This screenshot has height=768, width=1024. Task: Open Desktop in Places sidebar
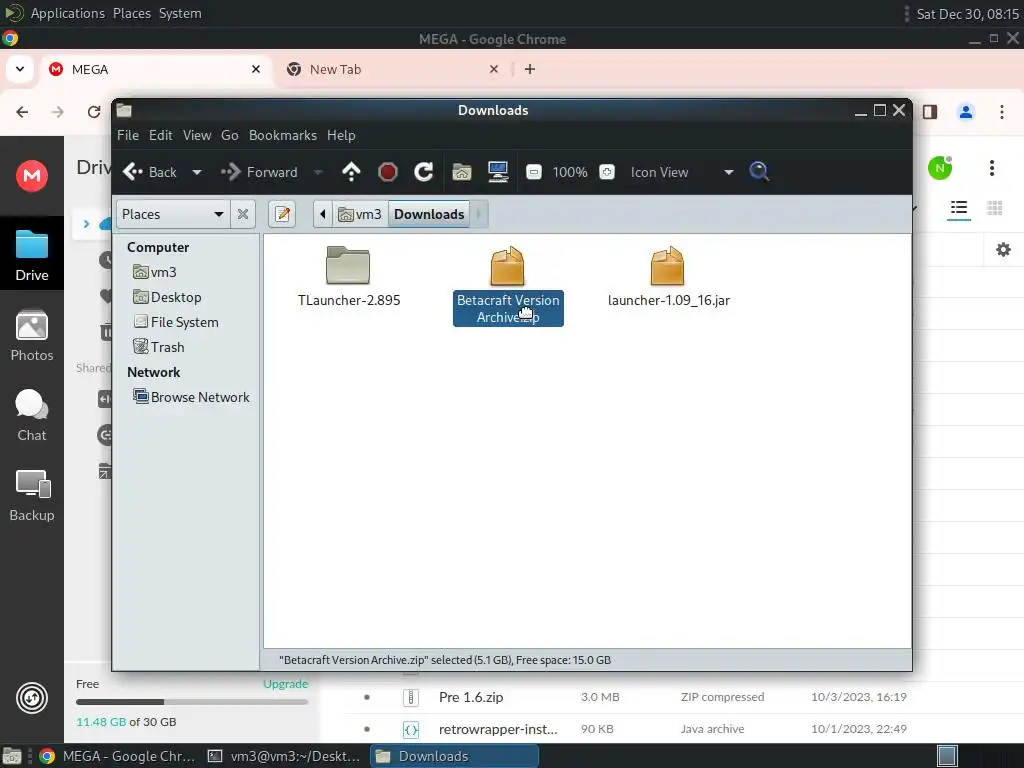click(167, 297)
